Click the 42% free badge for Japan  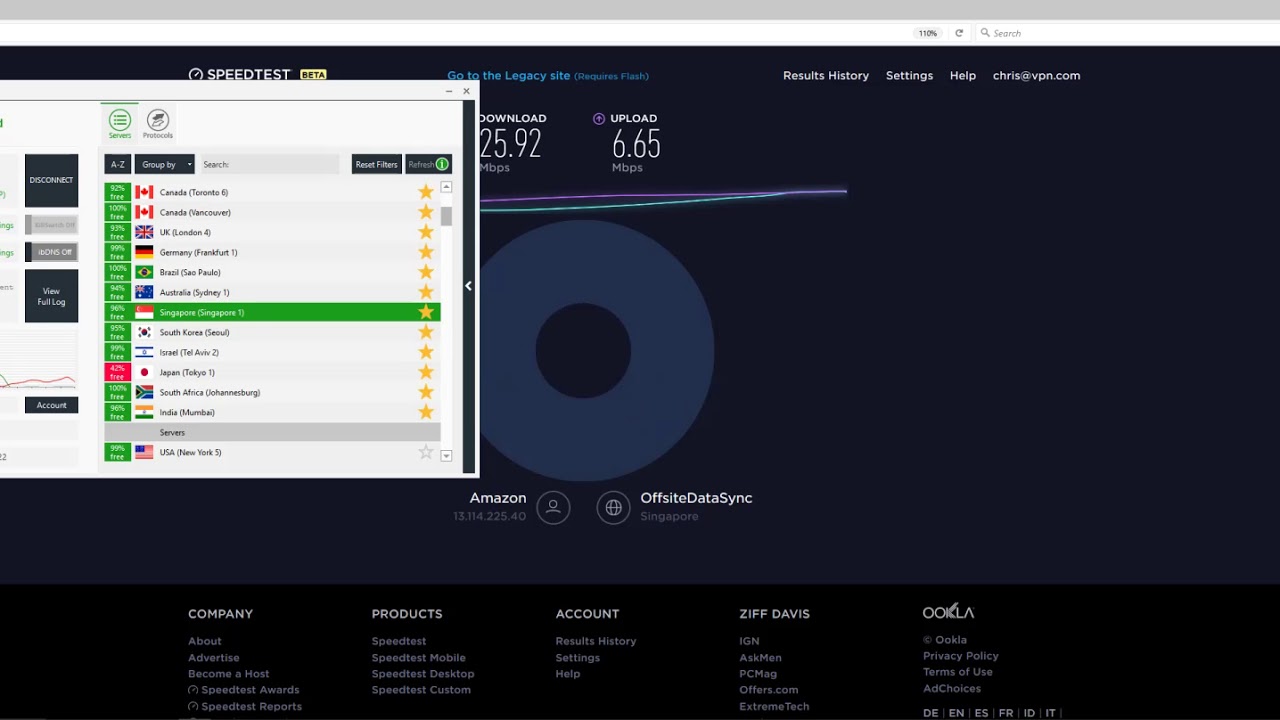117,372
